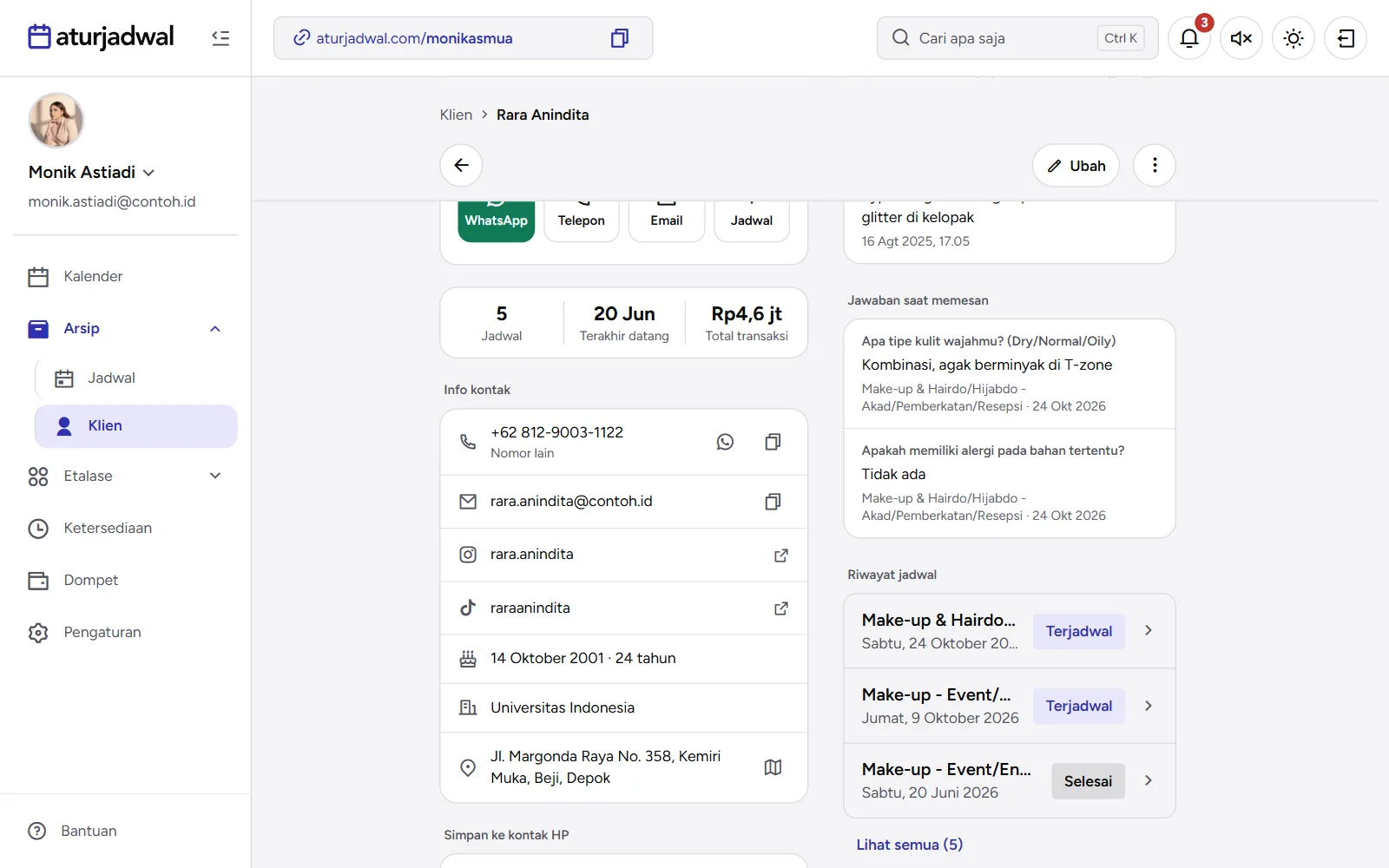This screenshot has width=1389, height=868.
Task: Click the Email action button
Action: point(667,220)
